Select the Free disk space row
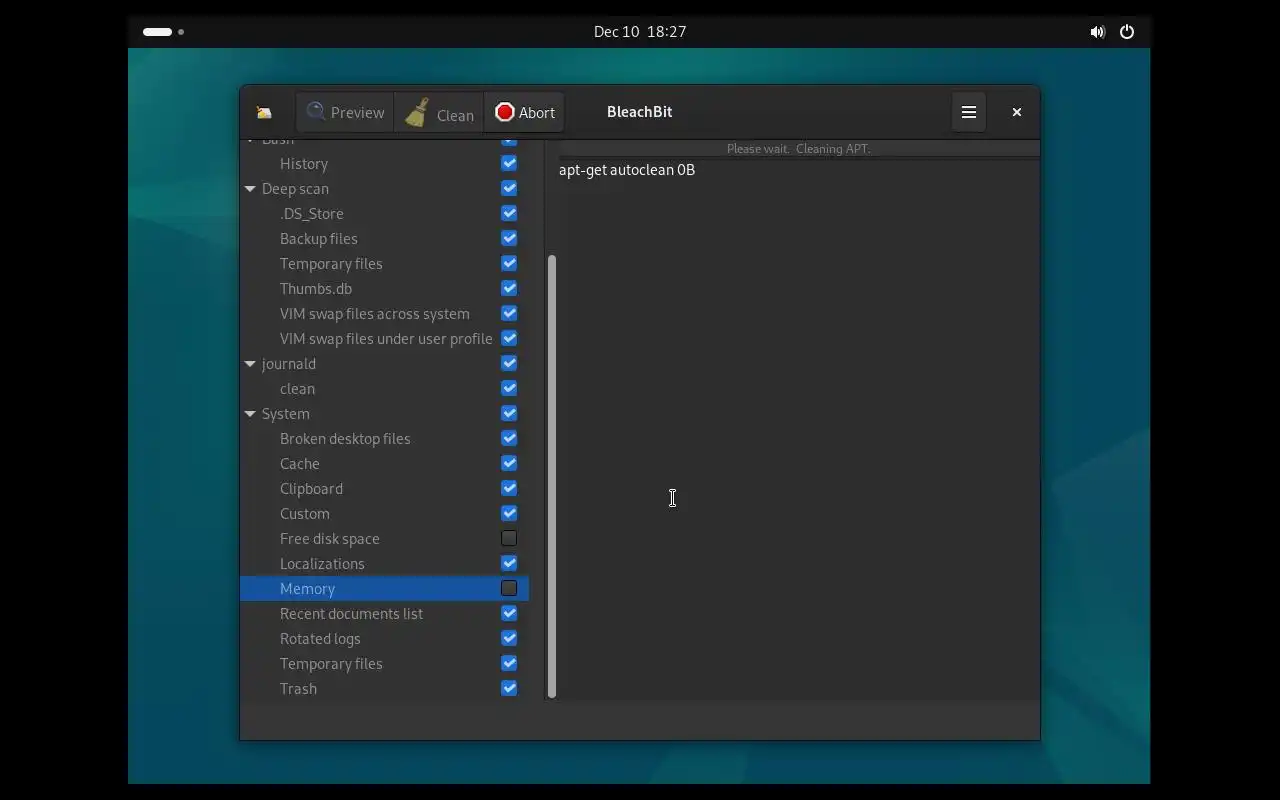Viewport: 1280px width, 800px height. [x=384, y=538]
